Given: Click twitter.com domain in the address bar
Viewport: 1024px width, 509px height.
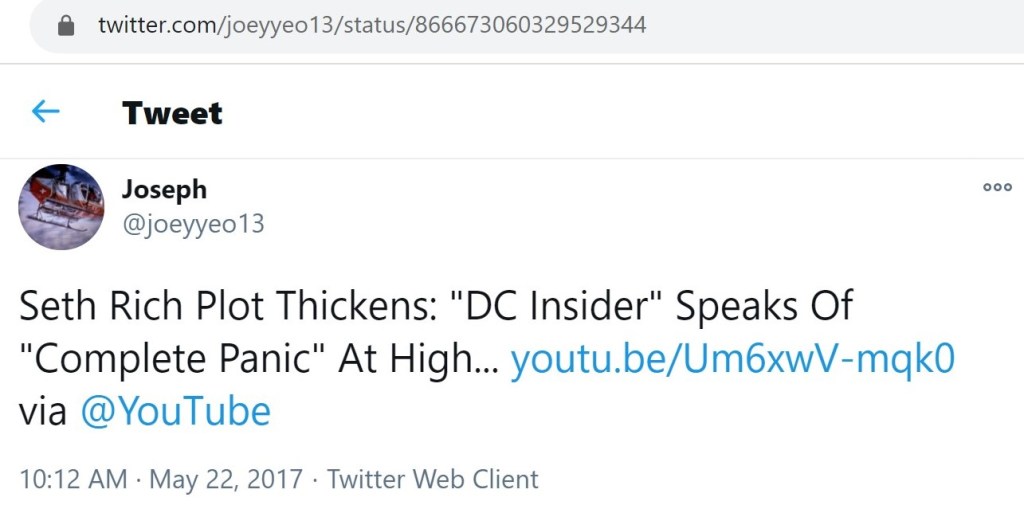Looking at the screenshot, I should tap(157, 25).
